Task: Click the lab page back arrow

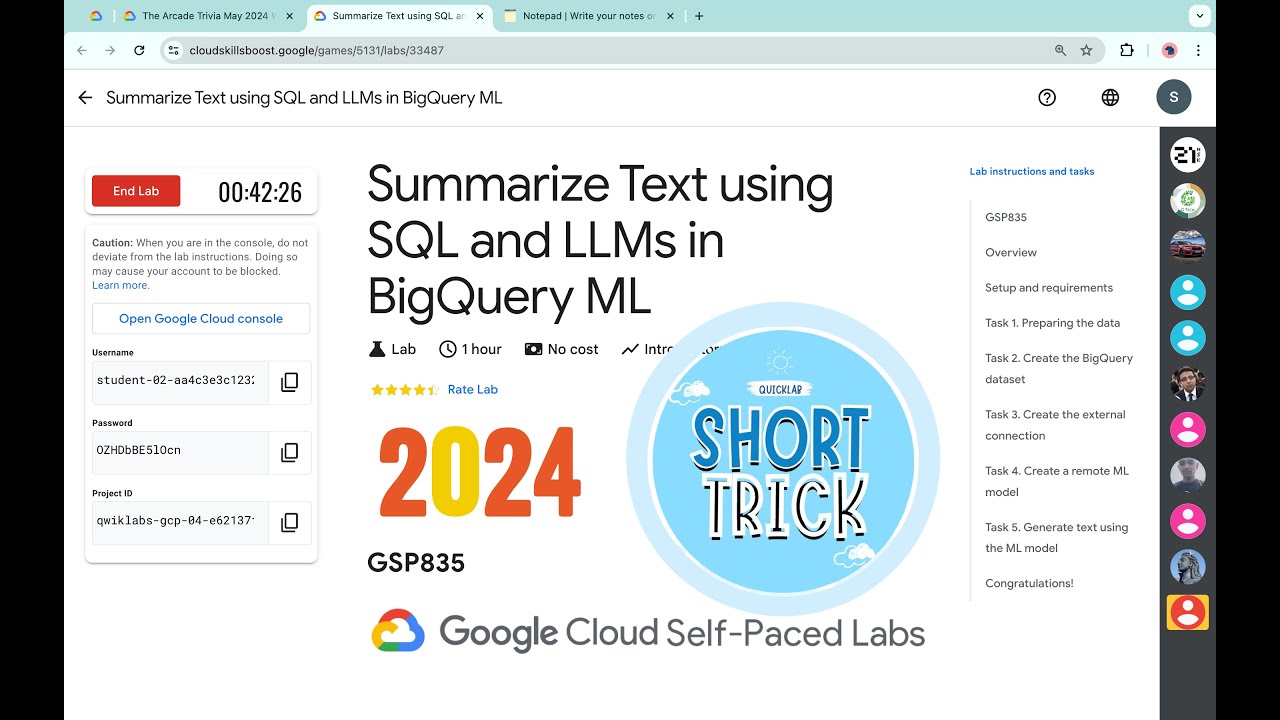Action: [85, 97]
